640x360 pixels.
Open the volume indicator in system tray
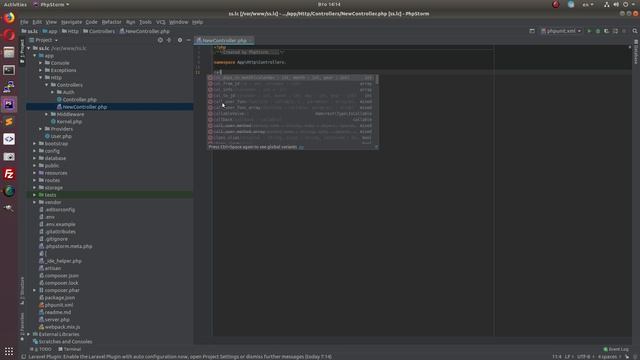[x=616, y=4]
